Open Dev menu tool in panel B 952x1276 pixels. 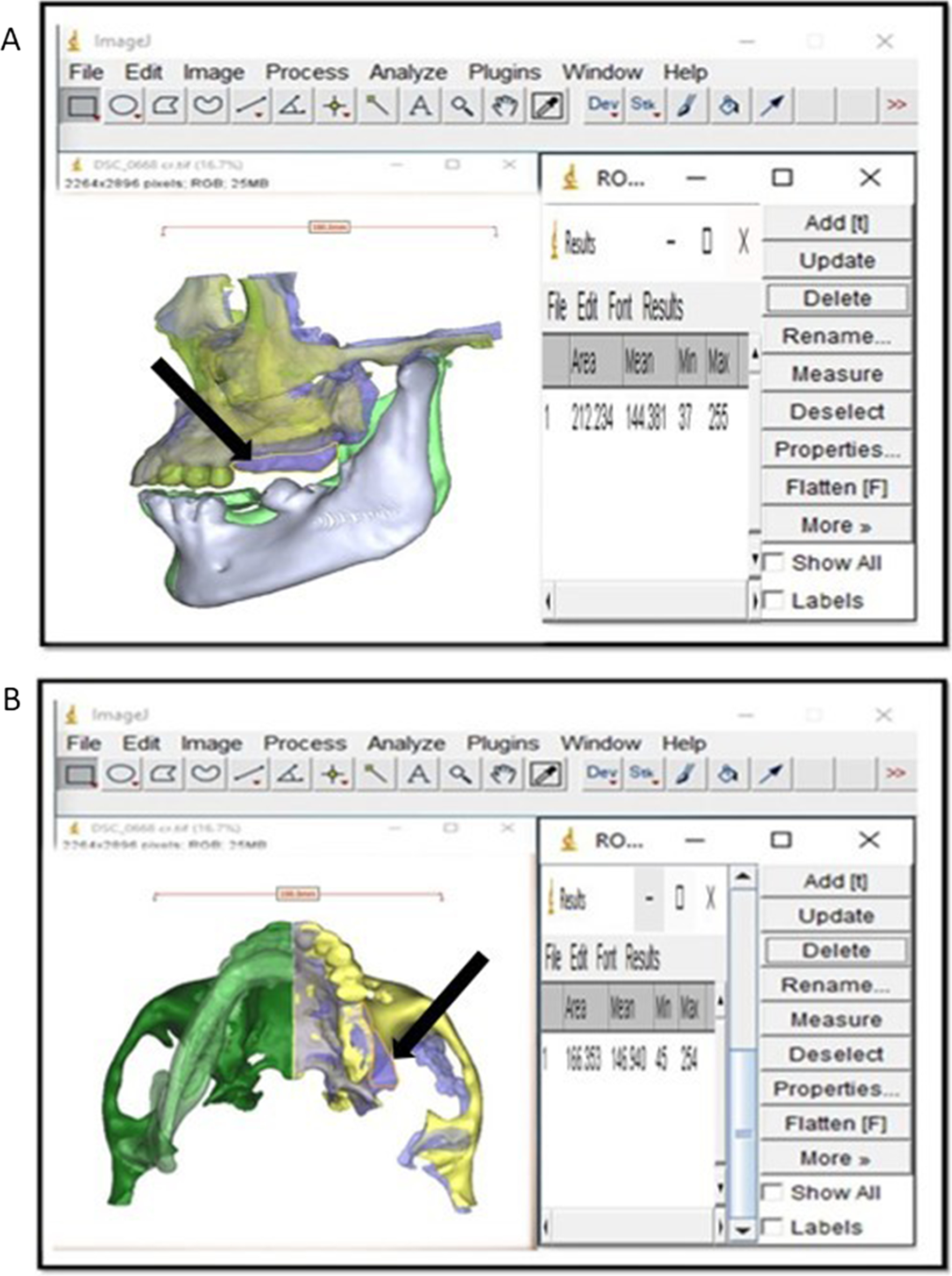[x=601, y=774]
